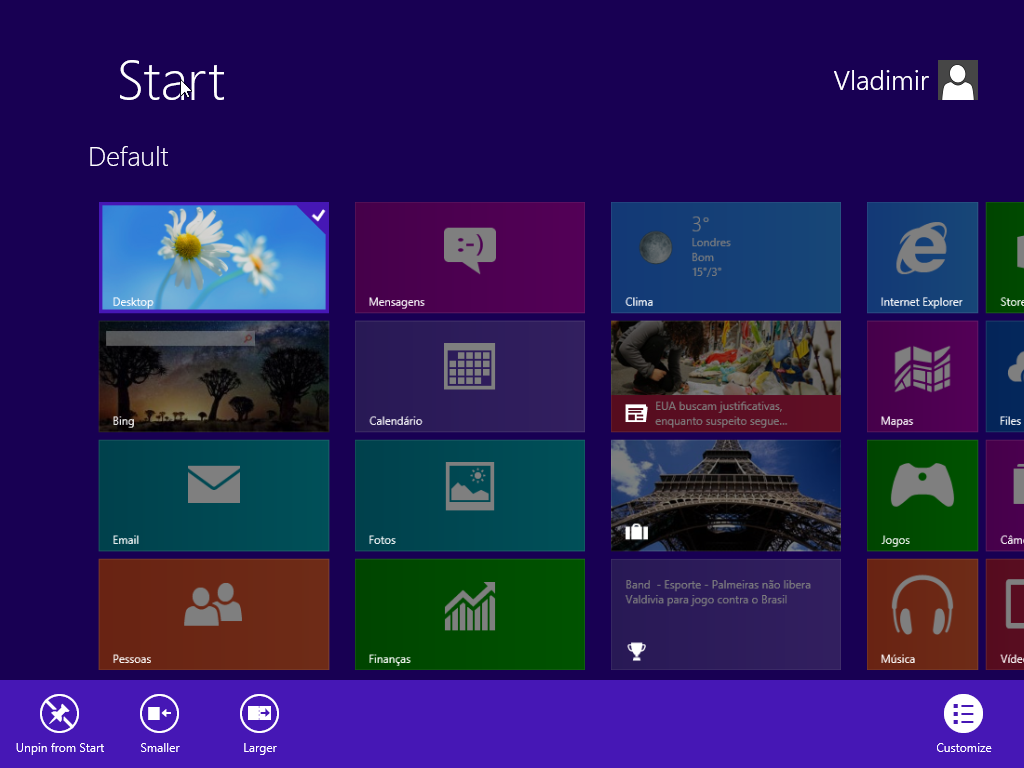Image resolution: width=1024 pixels, height=768 pixels.
Task: Toggle the checkmark on Desktop tile
Action: point(317,215)
